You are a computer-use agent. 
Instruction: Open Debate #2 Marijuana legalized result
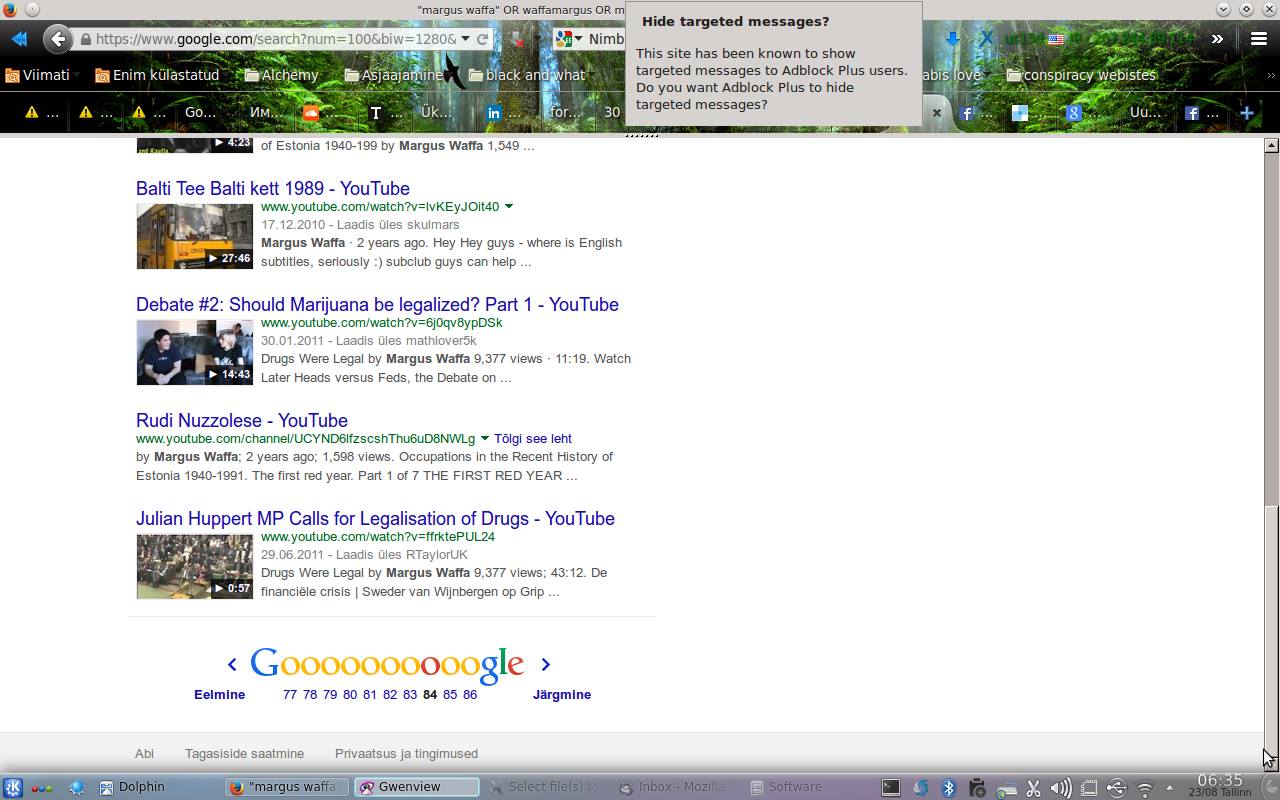coord(377,304)
